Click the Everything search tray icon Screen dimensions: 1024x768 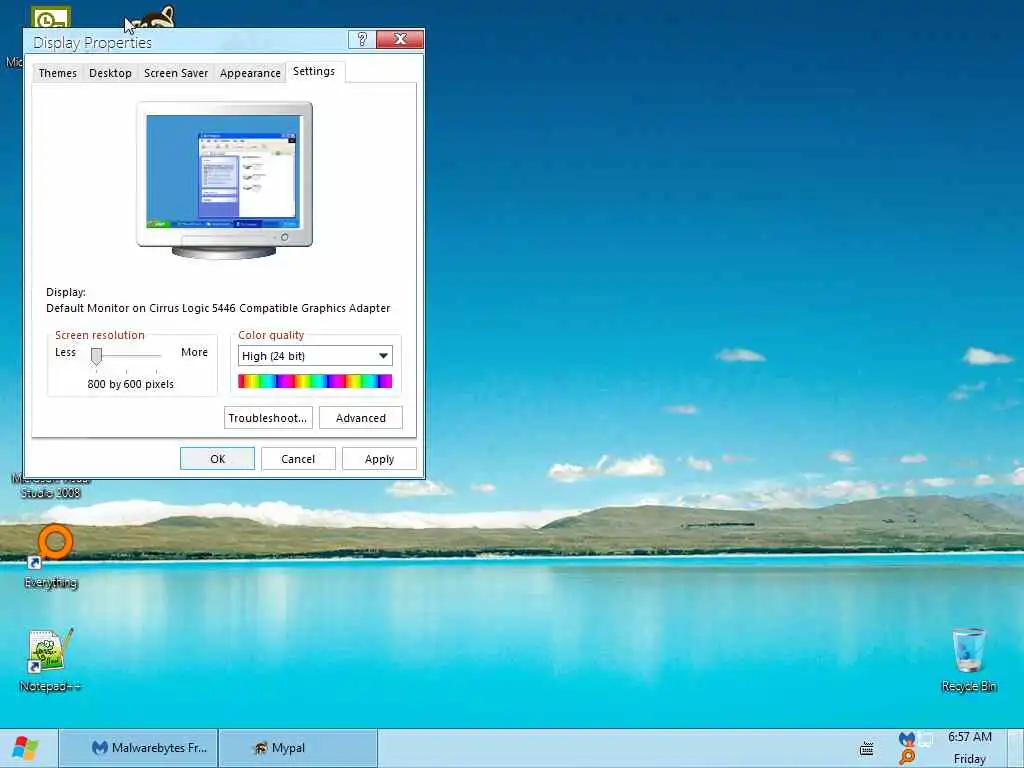click(907, 758)
